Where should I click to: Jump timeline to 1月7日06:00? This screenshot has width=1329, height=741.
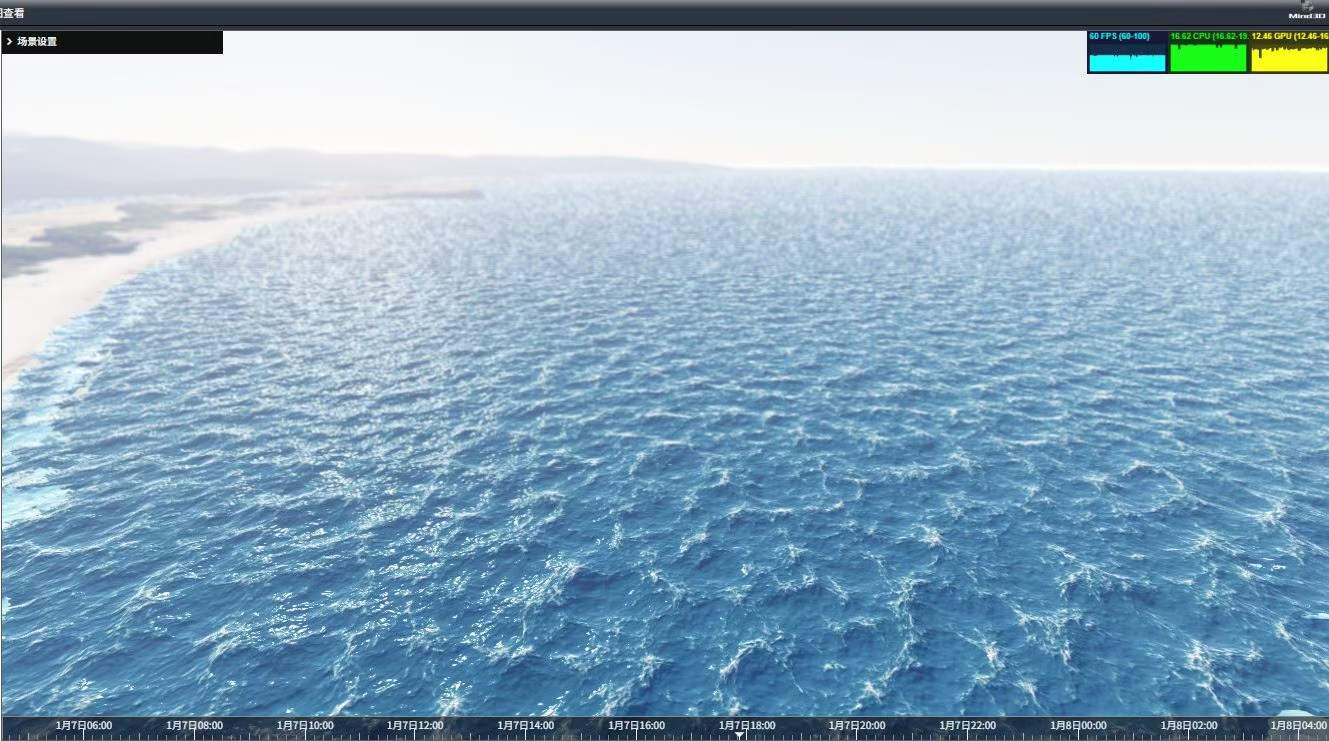tap(84, 726)
